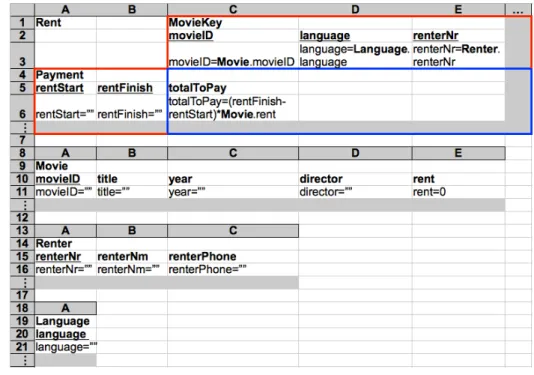
Task: Select row header 4
Action: 22,75
